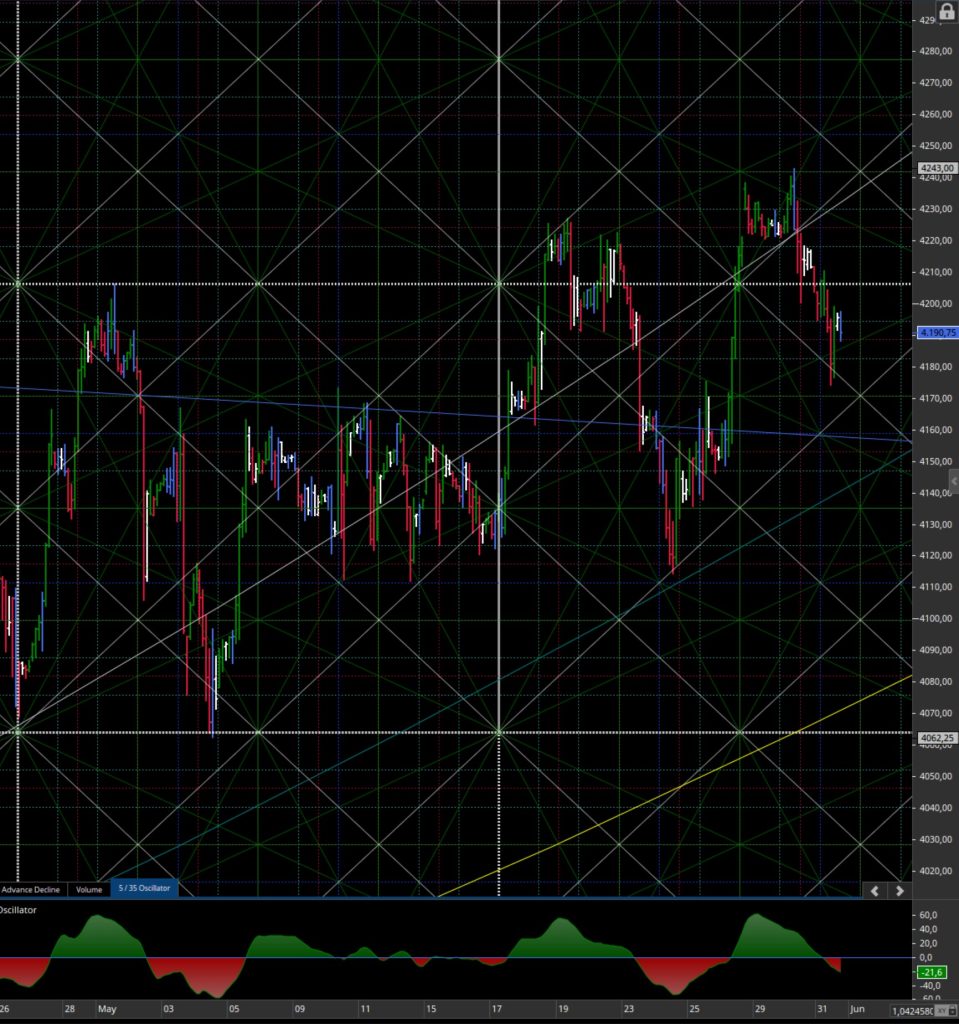
Task: Switch to the Volume tab
Action: point(89,889)
